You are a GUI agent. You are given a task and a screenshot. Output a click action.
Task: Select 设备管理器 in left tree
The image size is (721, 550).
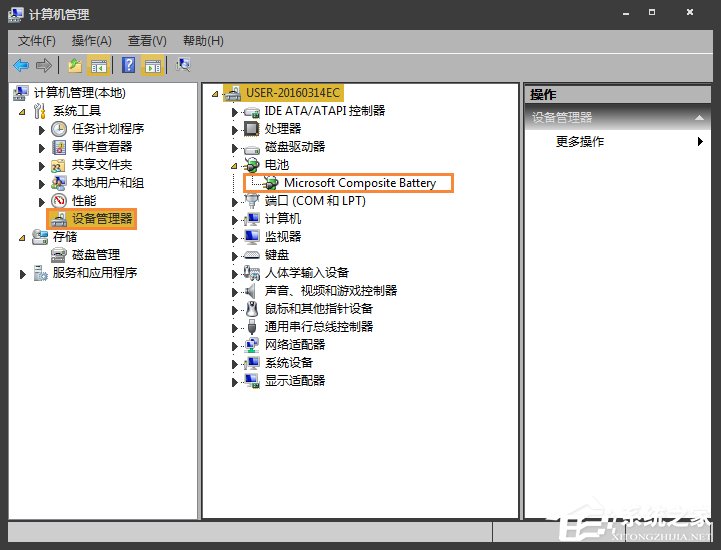(102, 218)
